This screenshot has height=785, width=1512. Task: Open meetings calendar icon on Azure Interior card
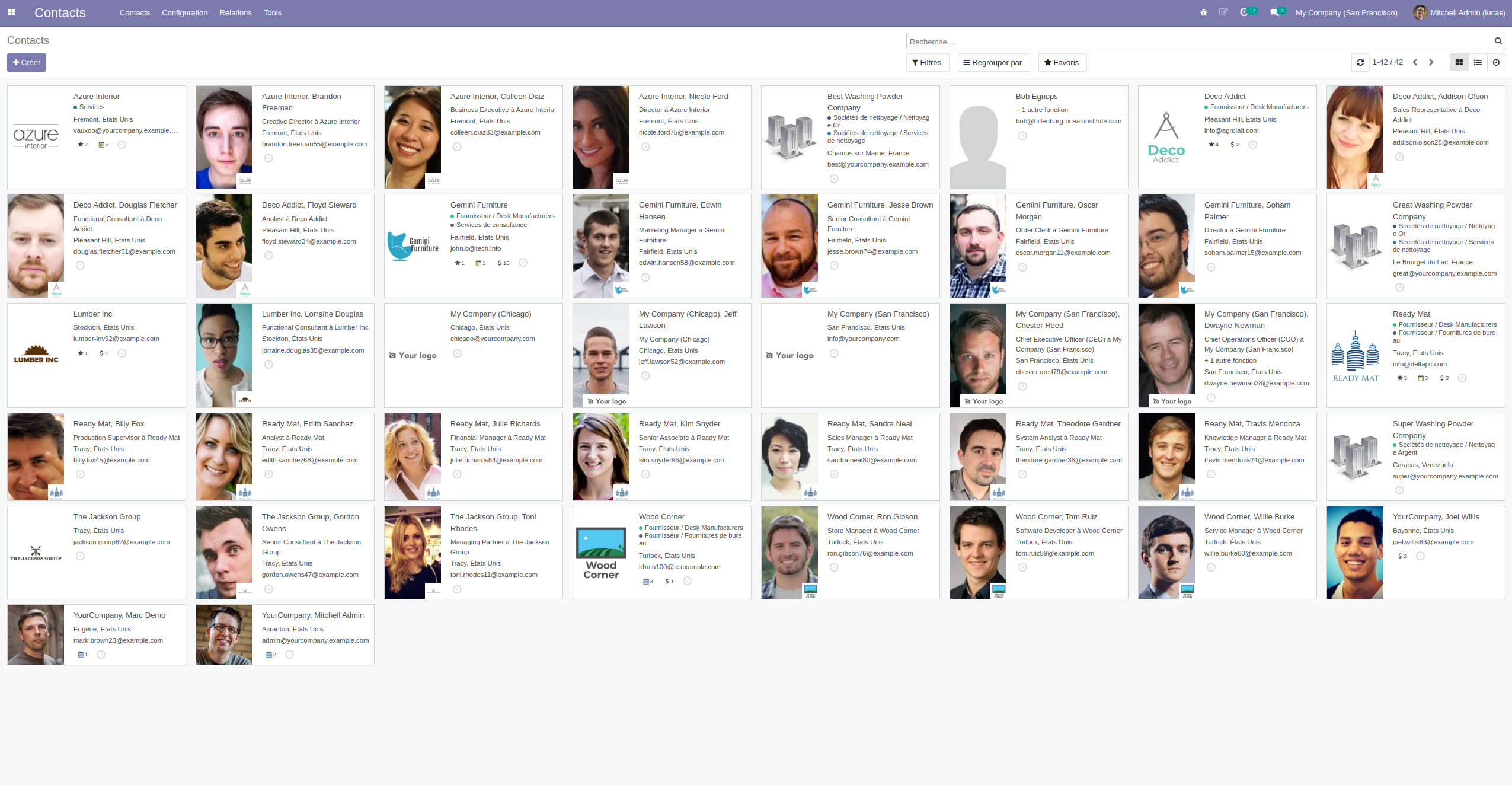[x=103, y=145]
